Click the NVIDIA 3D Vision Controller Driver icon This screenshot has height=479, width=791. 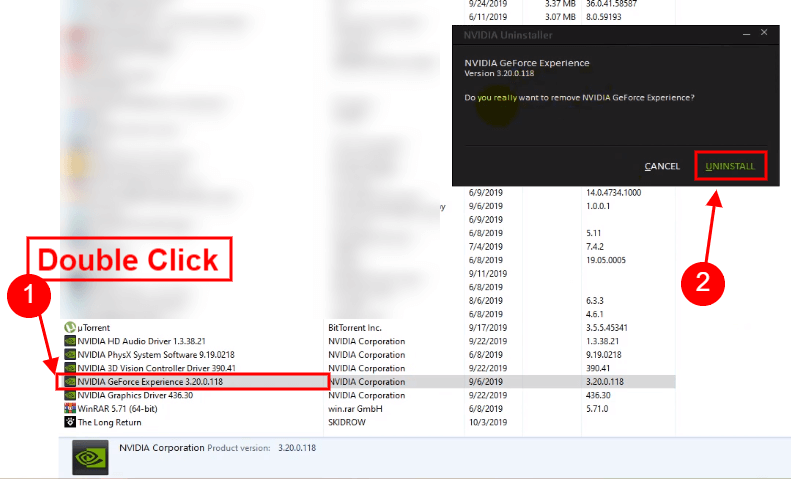click(x=70, y=368)
